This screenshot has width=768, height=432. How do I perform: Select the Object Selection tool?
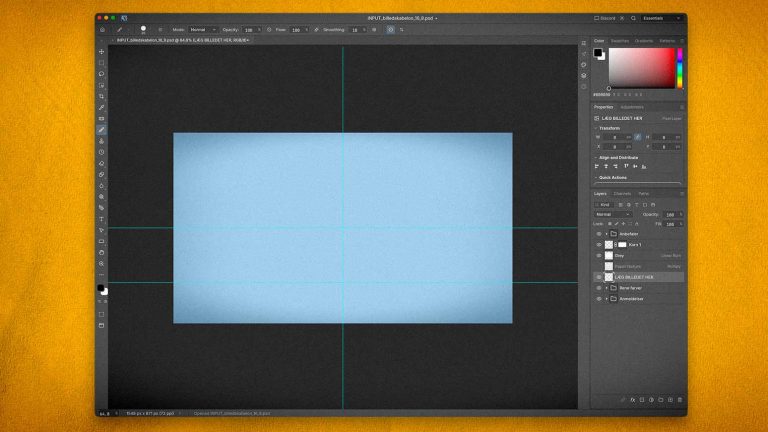(x=101, y=85)
